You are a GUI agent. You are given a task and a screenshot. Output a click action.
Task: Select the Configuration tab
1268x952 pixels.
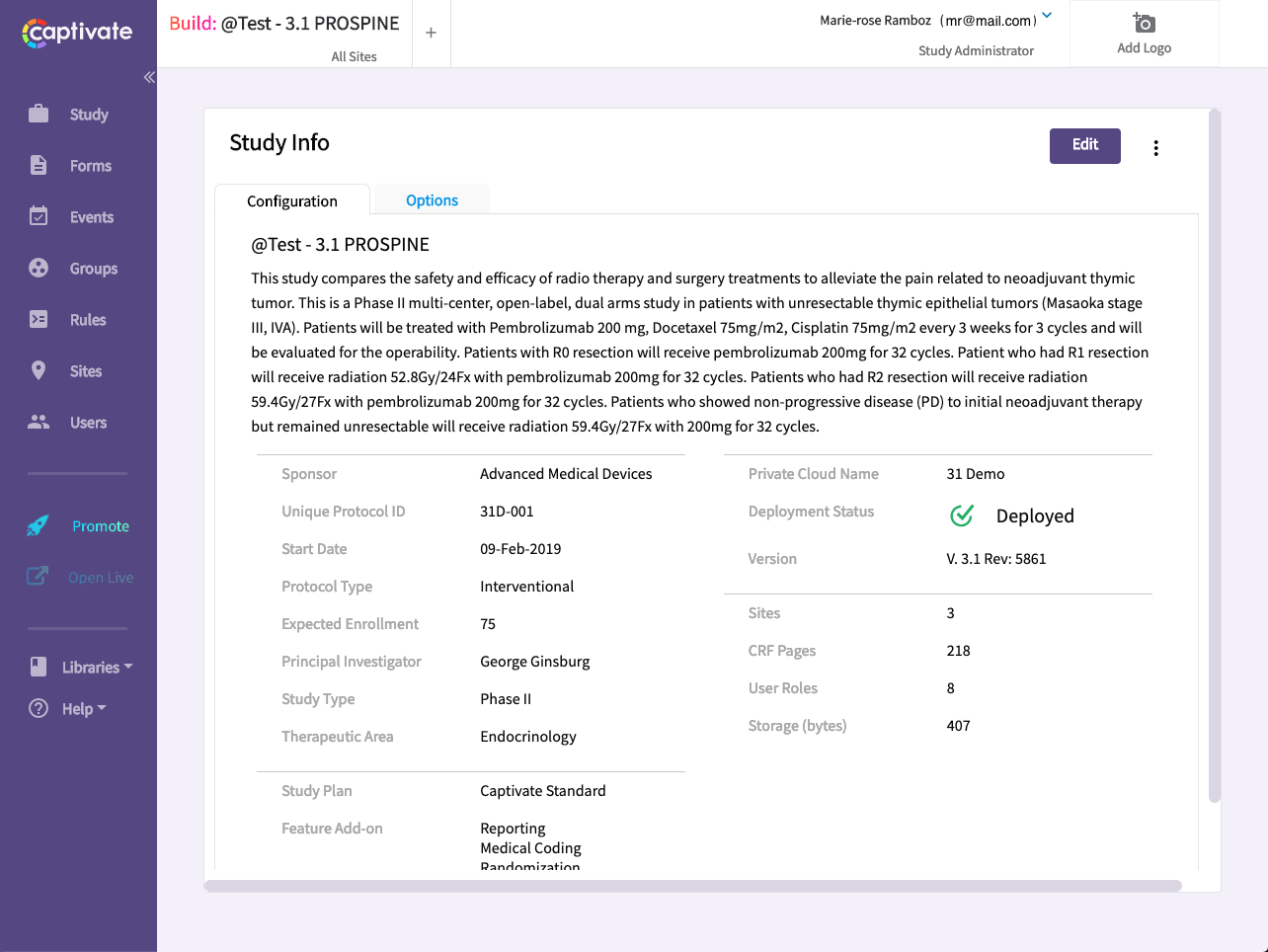click(x=292, y=201)
